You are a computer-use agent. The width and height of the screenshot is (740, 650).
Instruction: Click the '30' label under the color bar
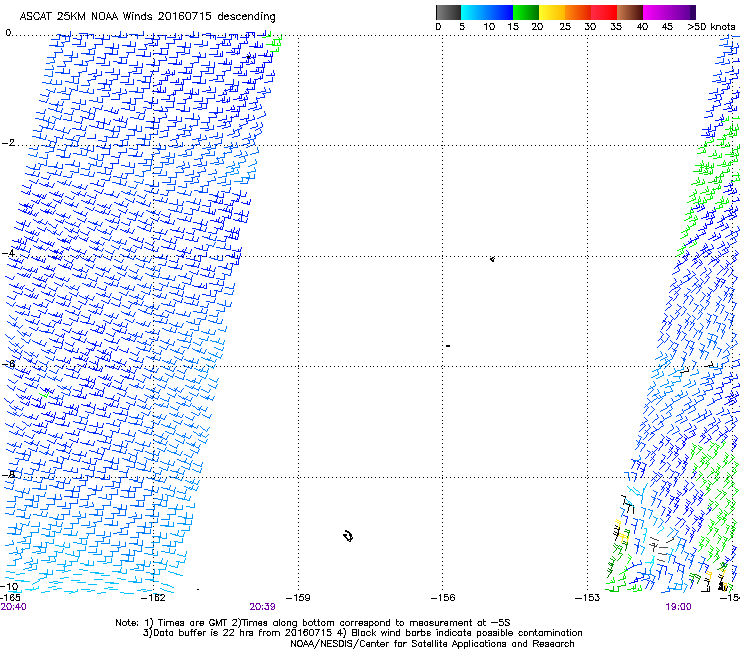click(590, 27)
